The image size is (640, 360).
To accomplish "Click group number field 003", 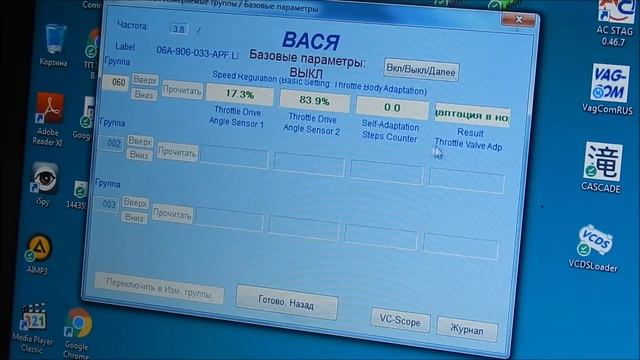I will tap(106, 204).
